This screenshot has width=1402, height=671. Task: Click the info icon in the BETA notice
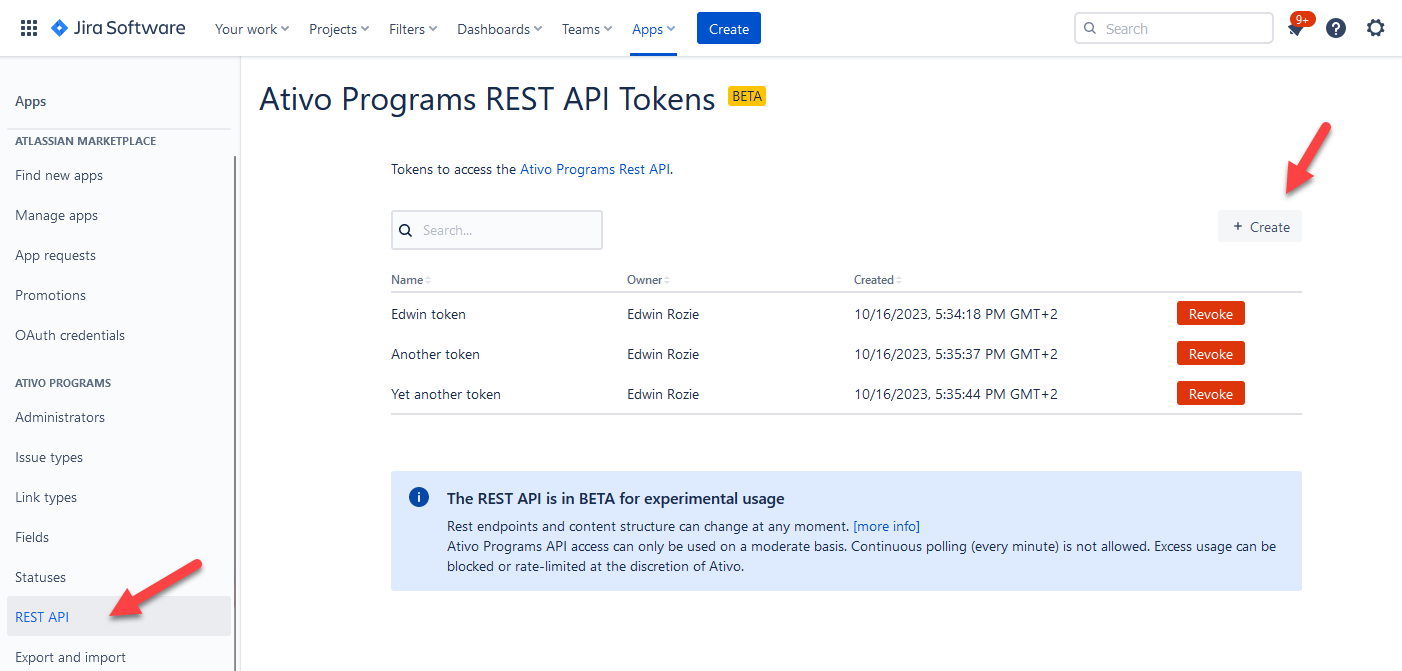(x=419, y=497)
